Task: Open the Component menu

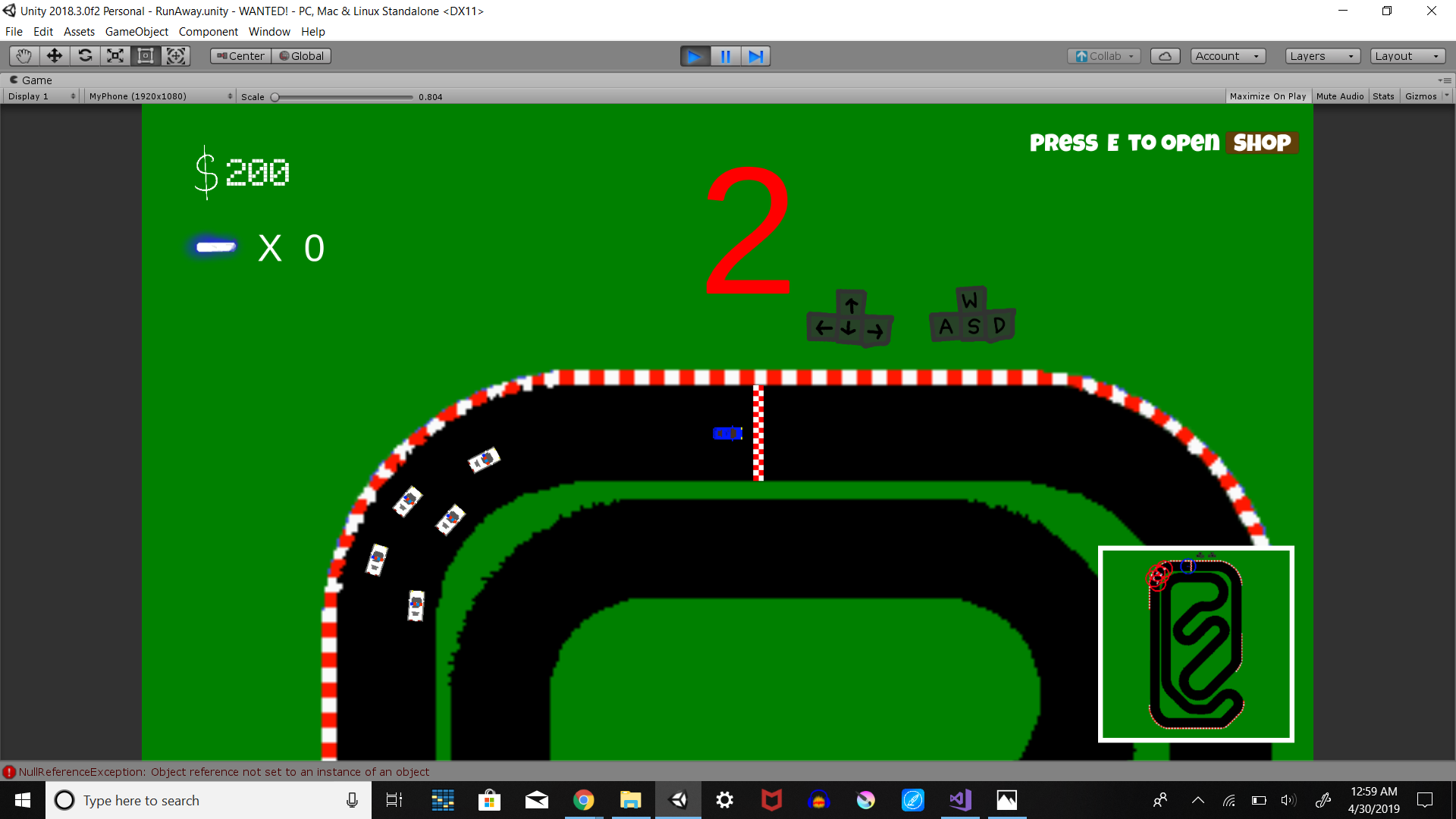Action: (208, 32)
